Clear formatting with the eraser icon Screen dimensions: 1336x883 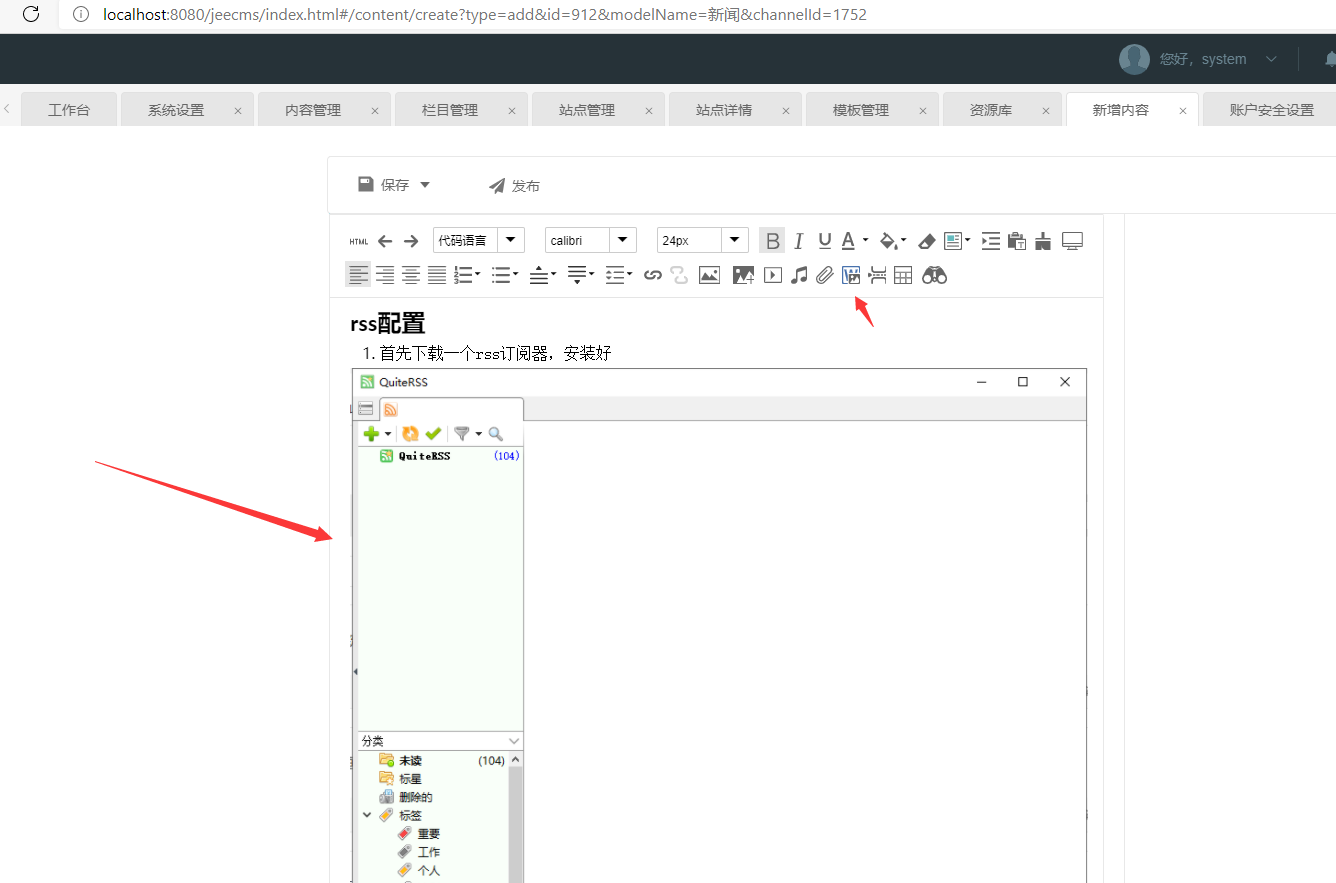click(927, 241)
